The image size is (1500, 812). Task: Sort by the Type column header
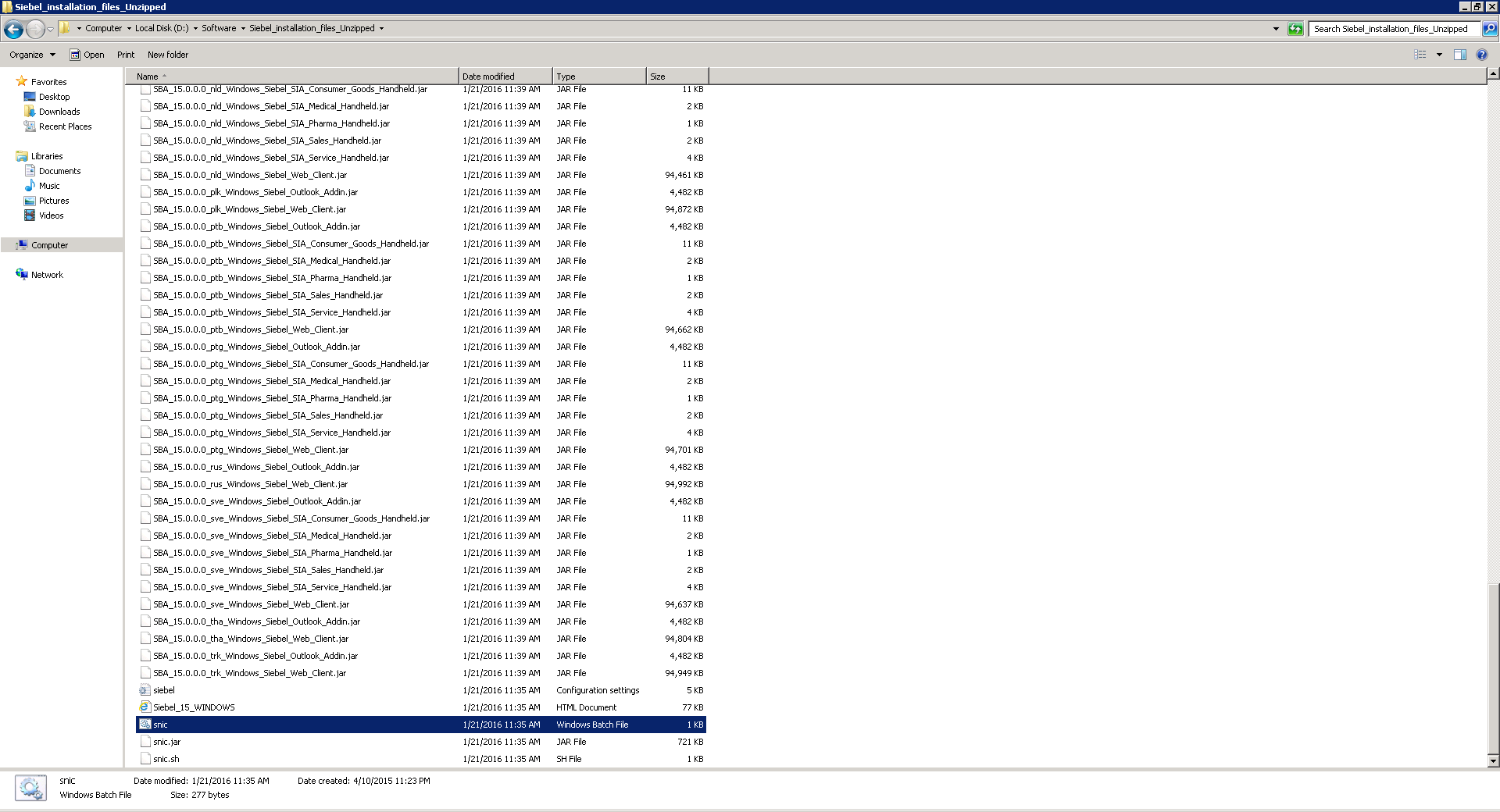(x=599, y=77)
